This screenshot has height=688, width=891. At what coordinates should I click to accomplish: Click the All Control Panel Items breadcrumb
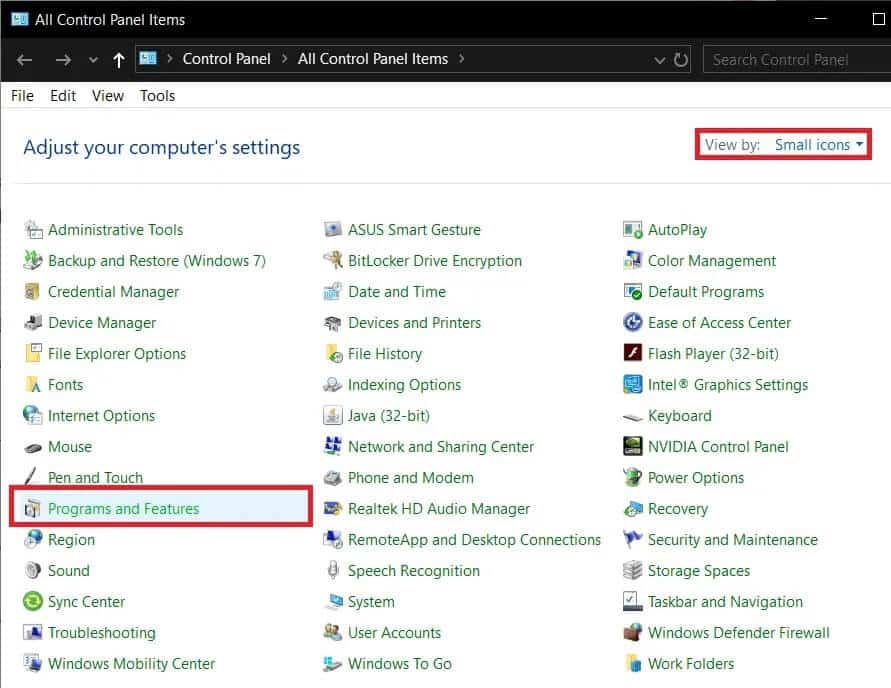[x=373, y=59]
